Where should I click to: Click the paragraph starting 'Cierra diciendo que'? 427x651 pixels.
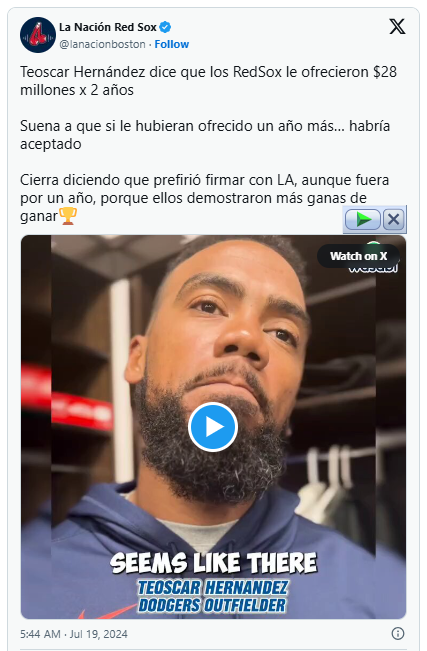pos(204,198)
